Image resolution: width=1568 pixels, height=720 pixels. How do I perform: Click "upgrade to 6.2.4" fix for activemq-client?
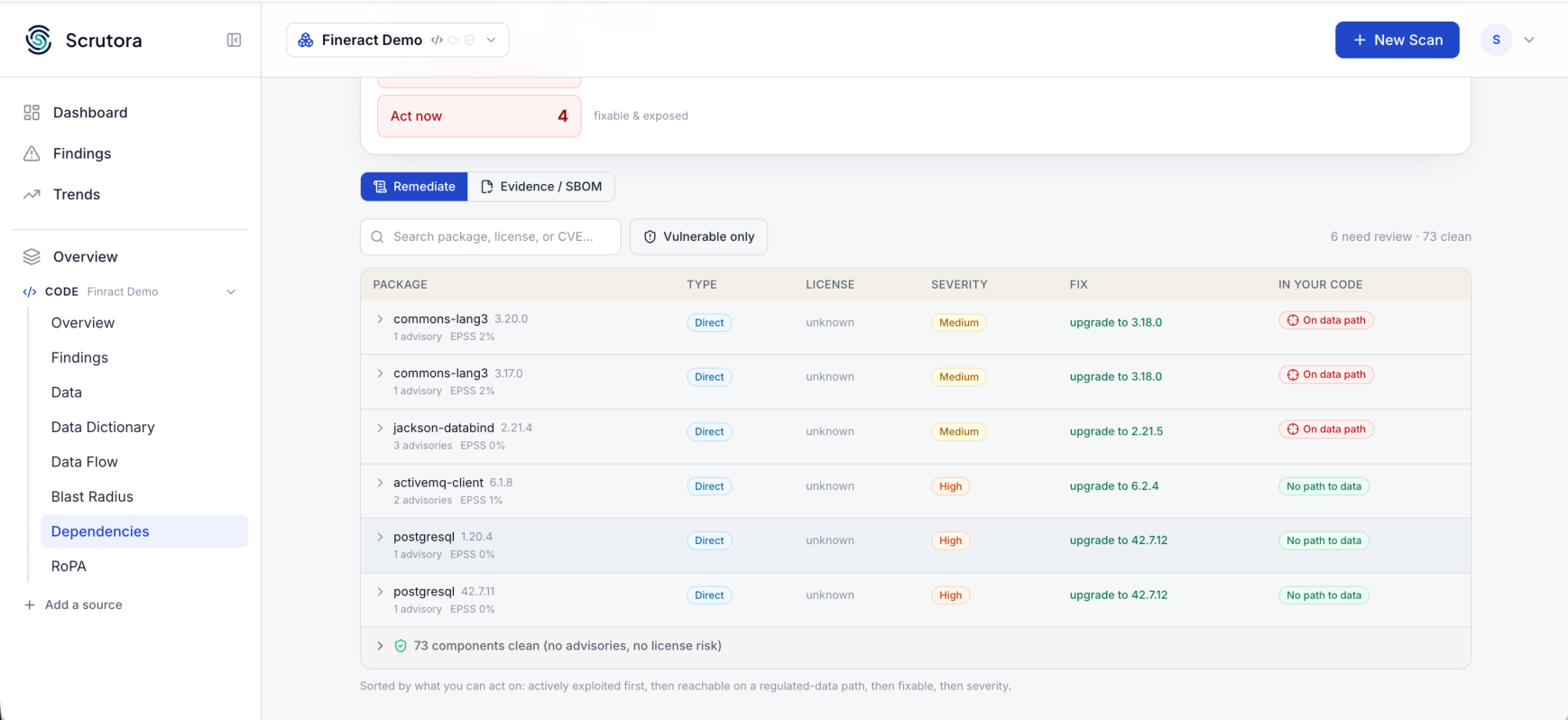pyautogui.click(x=1114, y=486)
